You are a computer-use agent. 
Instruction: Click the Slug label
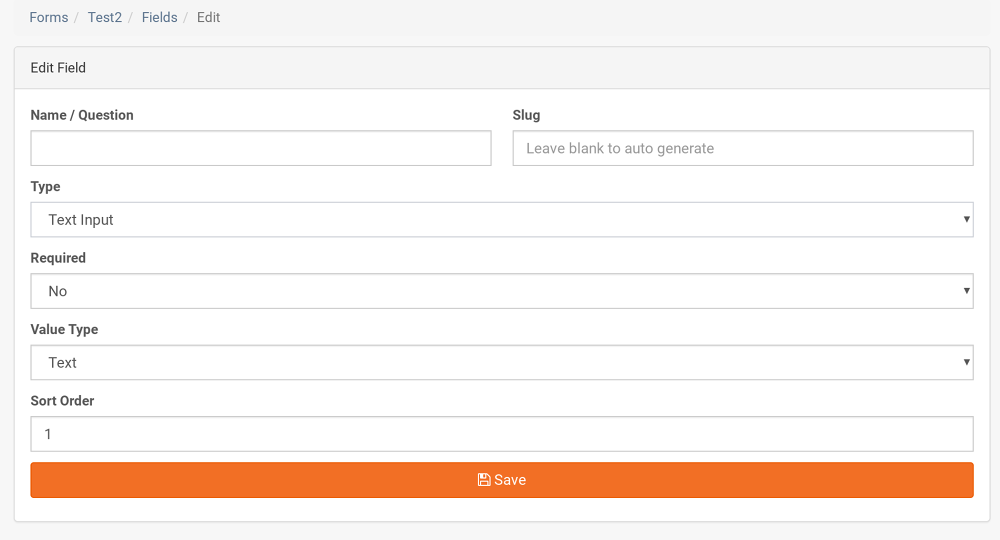click(x=526, y=115)
